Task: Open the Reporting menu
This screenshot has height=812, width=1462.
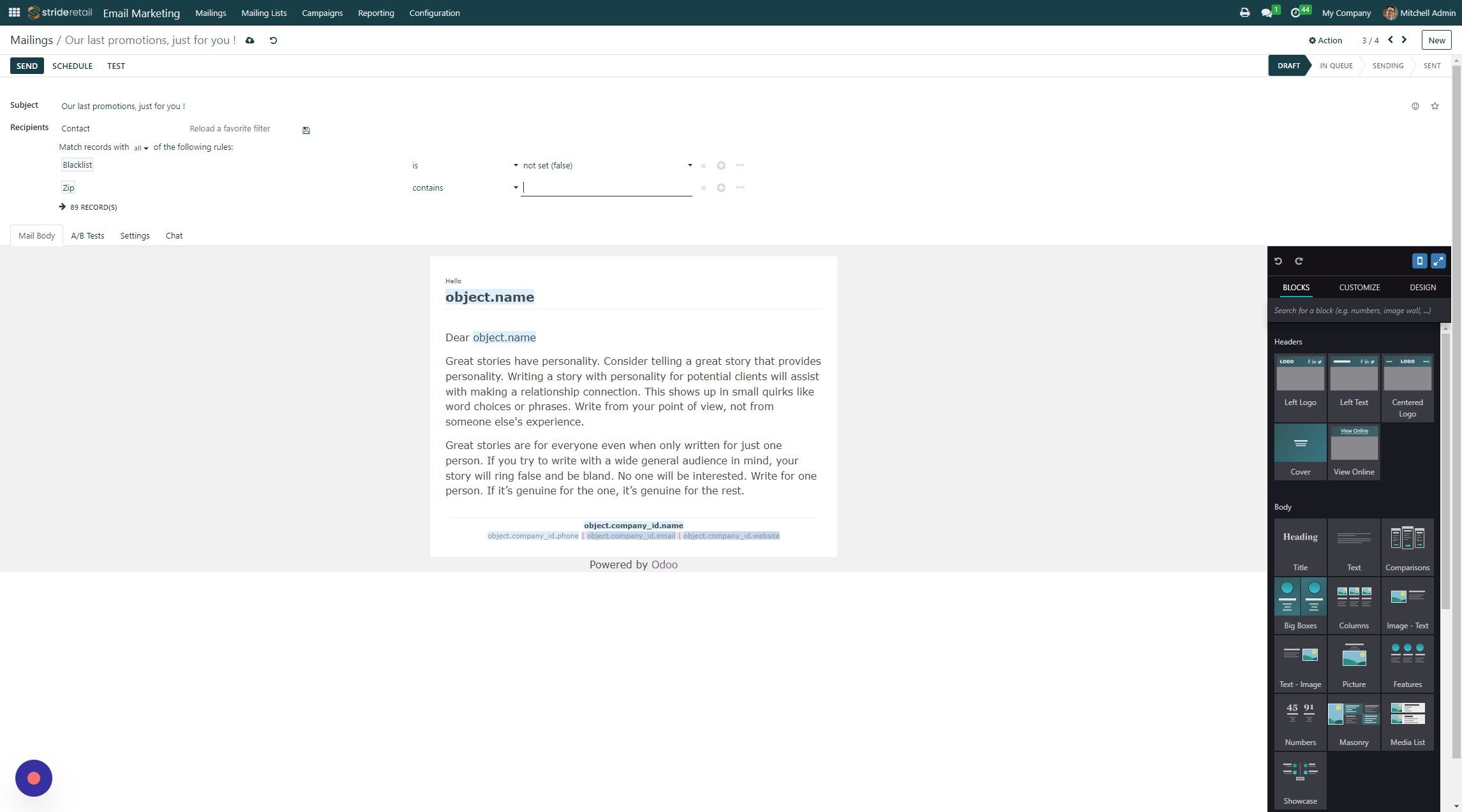Action: tap(376, 13)
